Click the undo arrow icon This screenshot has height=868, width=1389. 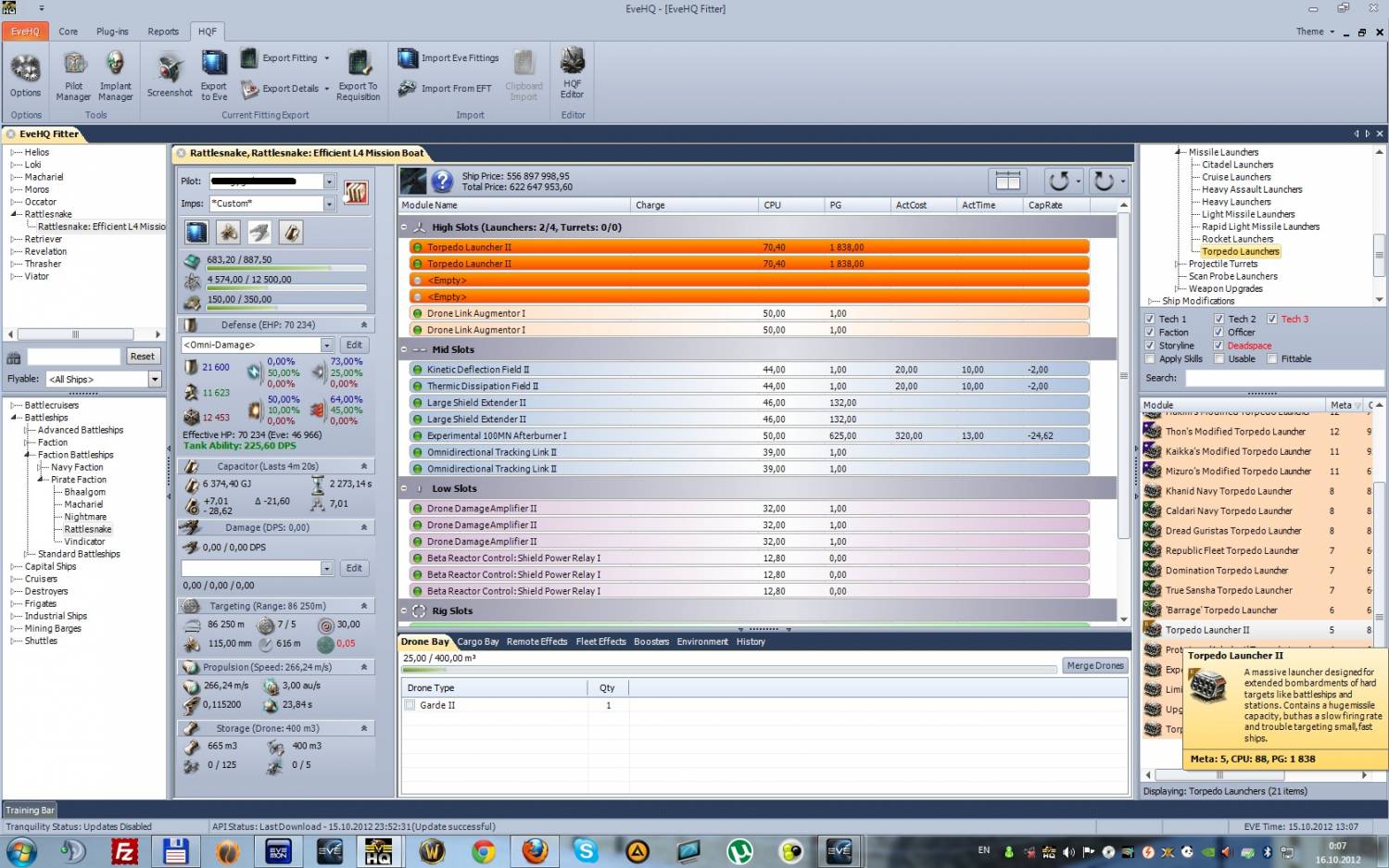pyautogui.click(x=1060, y=181)
